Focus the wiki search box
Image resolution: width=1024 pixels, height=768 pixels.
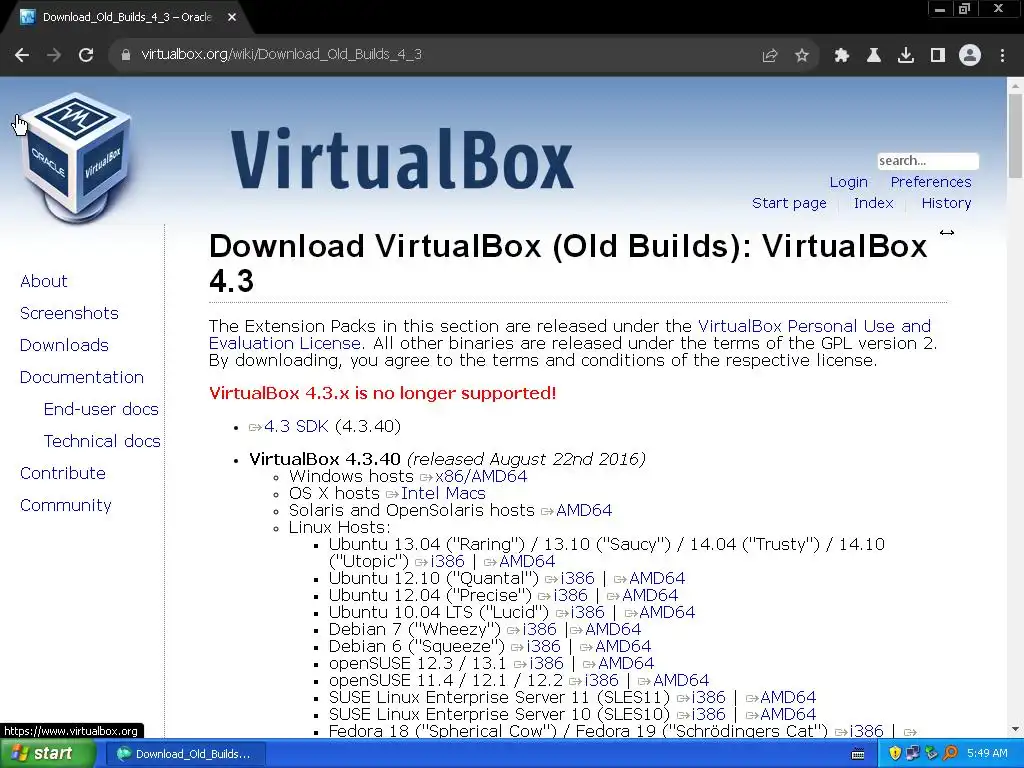[927, 161]
